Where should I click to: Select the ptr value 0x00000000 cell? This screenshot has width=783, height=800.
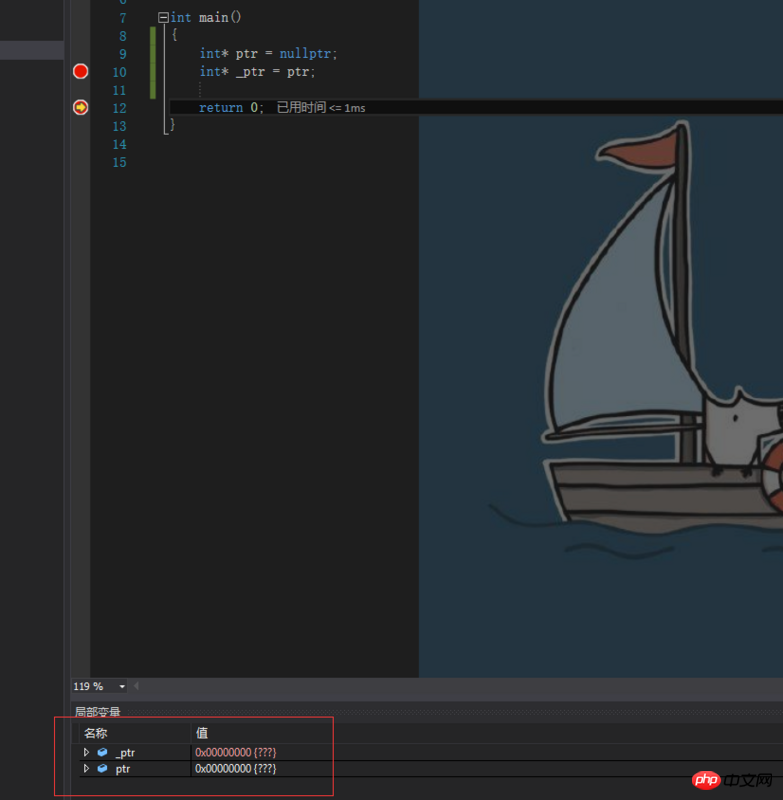(x=235, y=768)
